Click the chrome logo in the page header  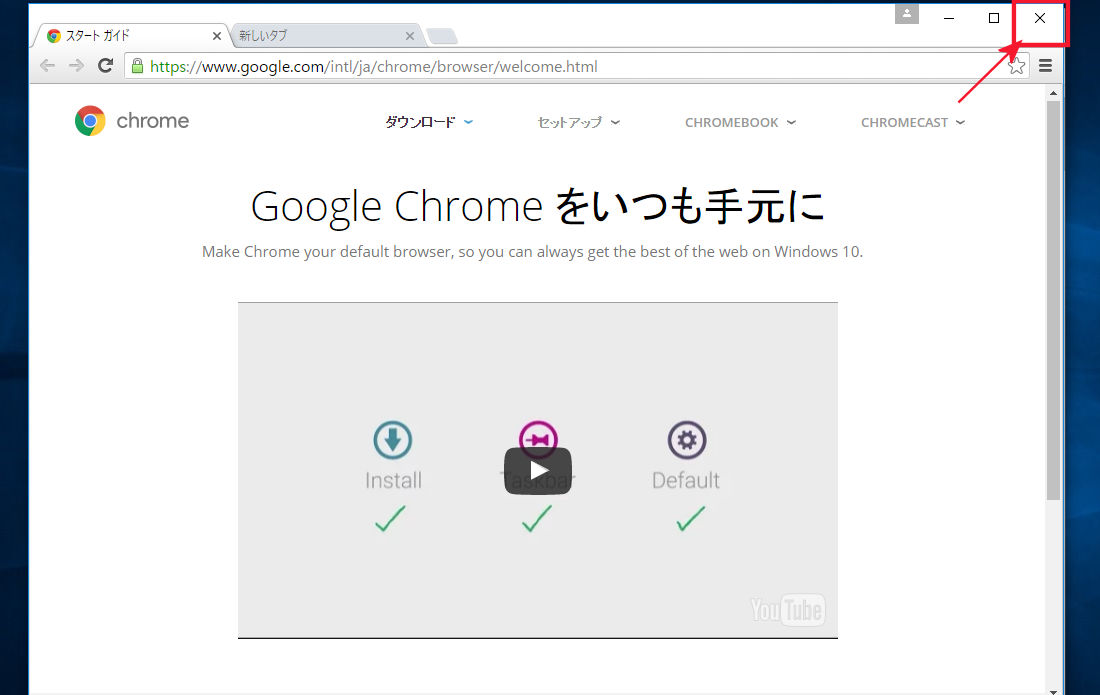point(132,121)
